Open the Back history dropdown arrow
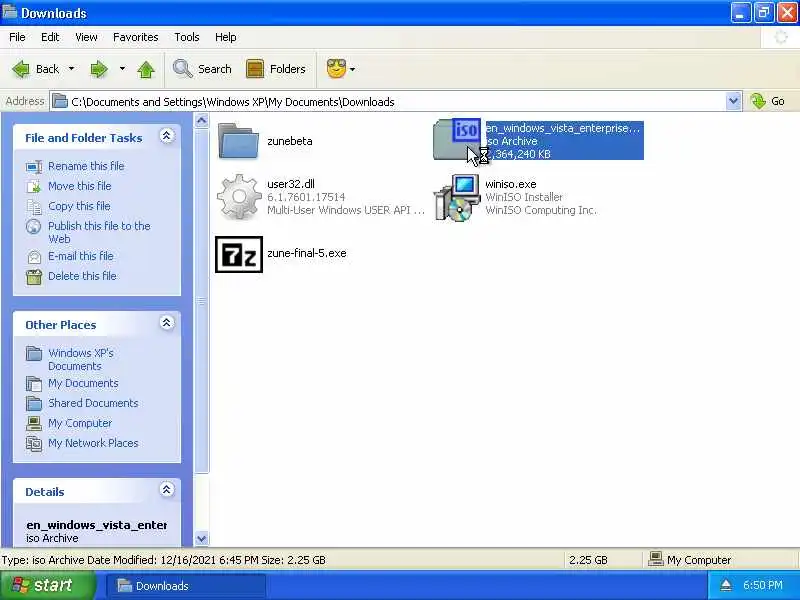 [x=71, y=68]
